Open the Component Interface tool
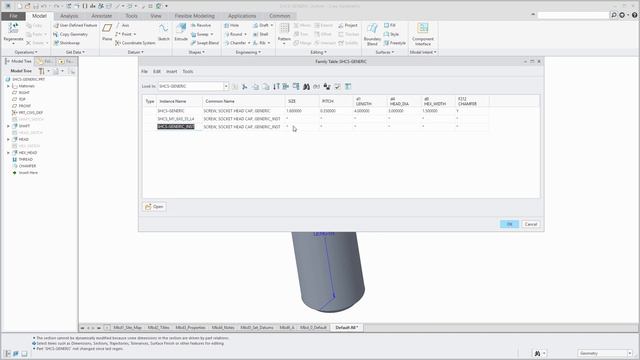This screenshot has width=640, height=360. click(423, 33)
